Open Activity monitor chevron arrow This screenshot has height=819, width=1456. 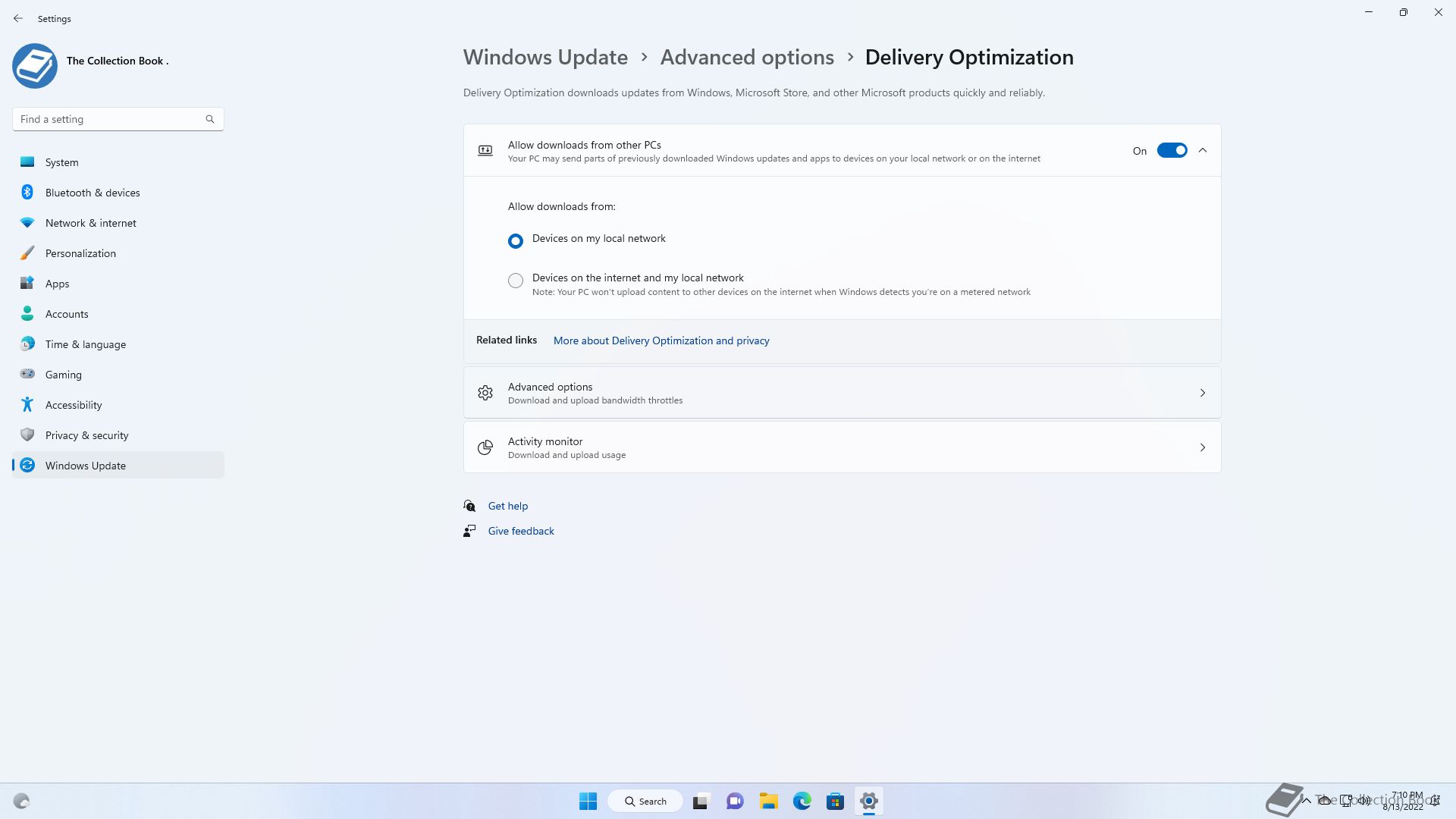point(1203,447)
